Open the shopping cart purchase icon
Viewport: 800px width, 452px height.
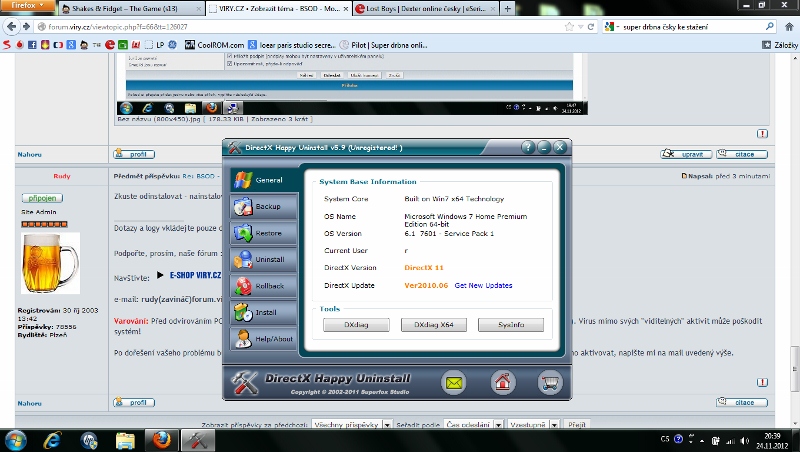550,383
